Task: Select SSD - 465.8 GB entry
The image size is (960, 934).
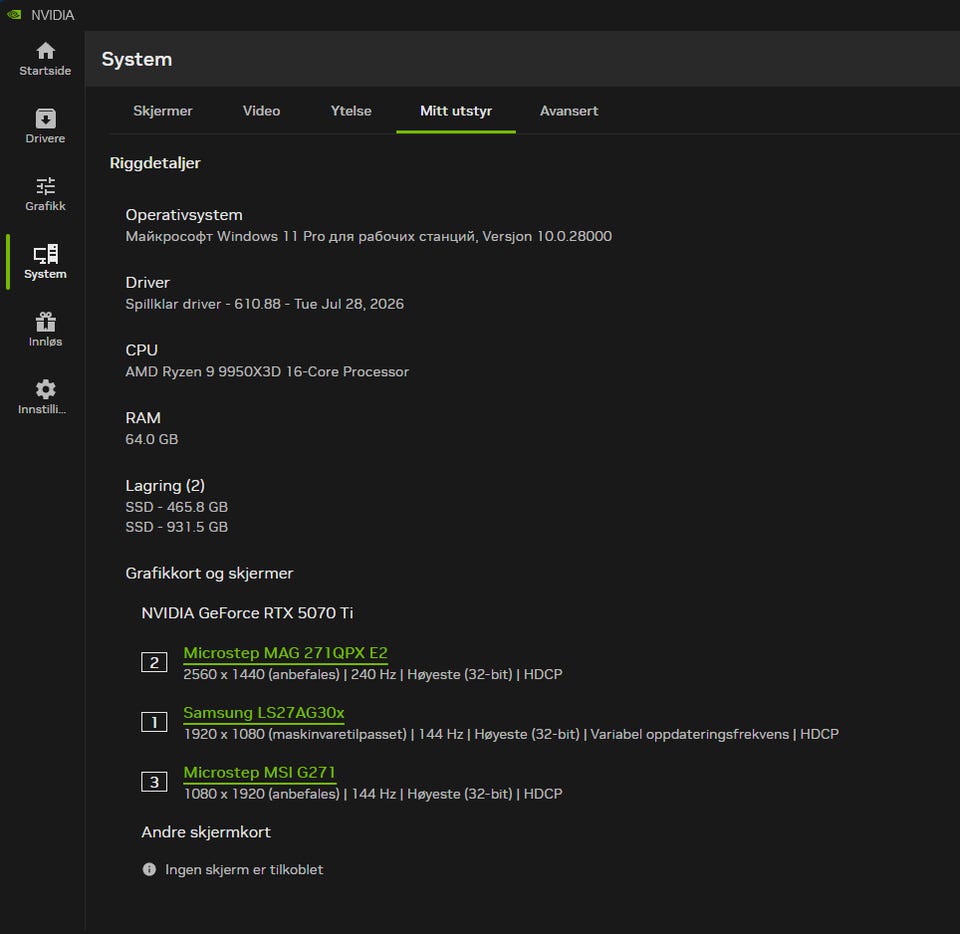Action: [176, 507]
